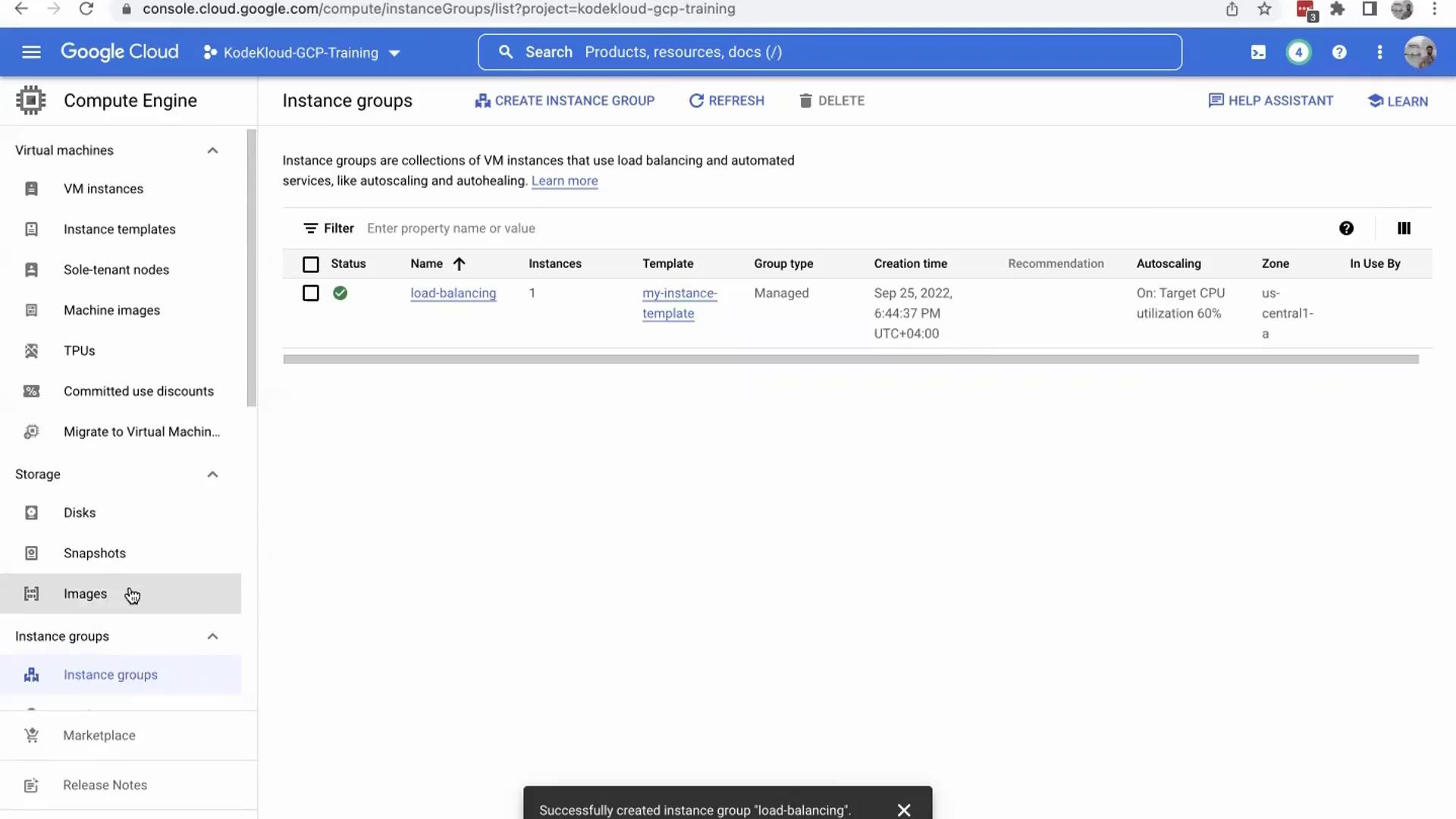This screenshot has height=819, width=1456.
Task: Open the hamburger navigation menu
Action: click(x=31, y=52)
